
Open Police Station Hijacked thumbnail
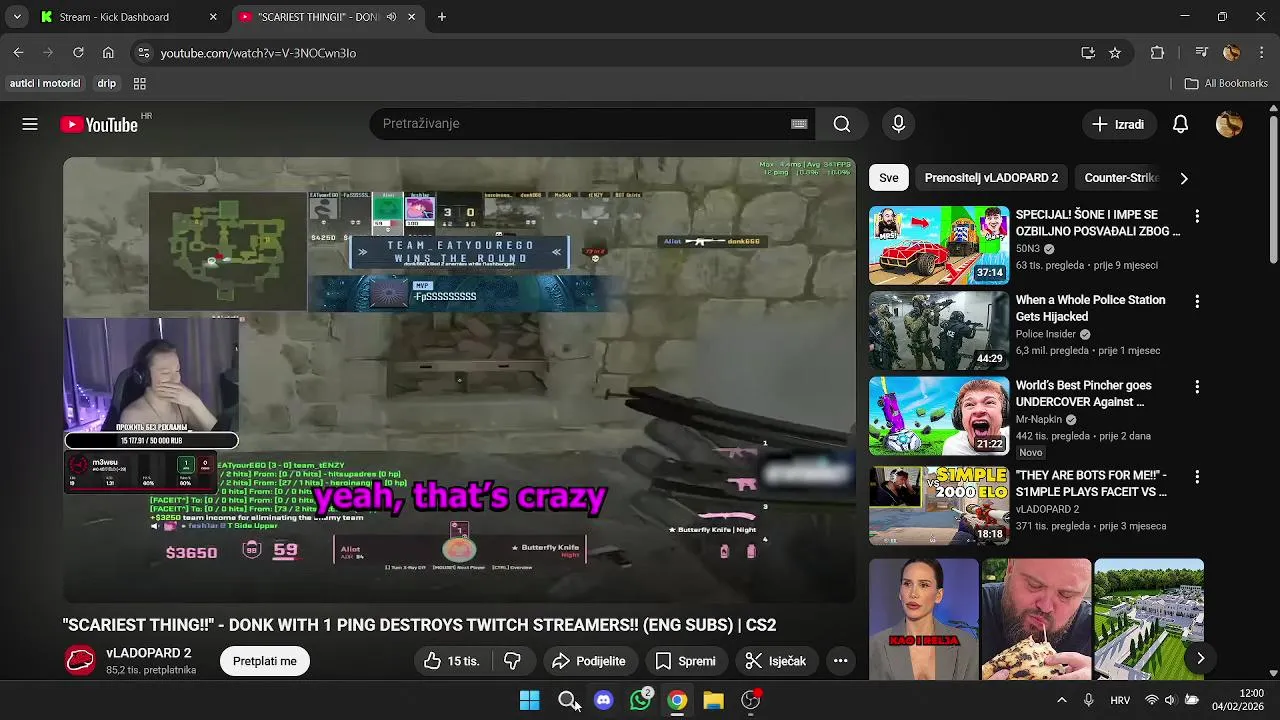[x=939, y=331]
